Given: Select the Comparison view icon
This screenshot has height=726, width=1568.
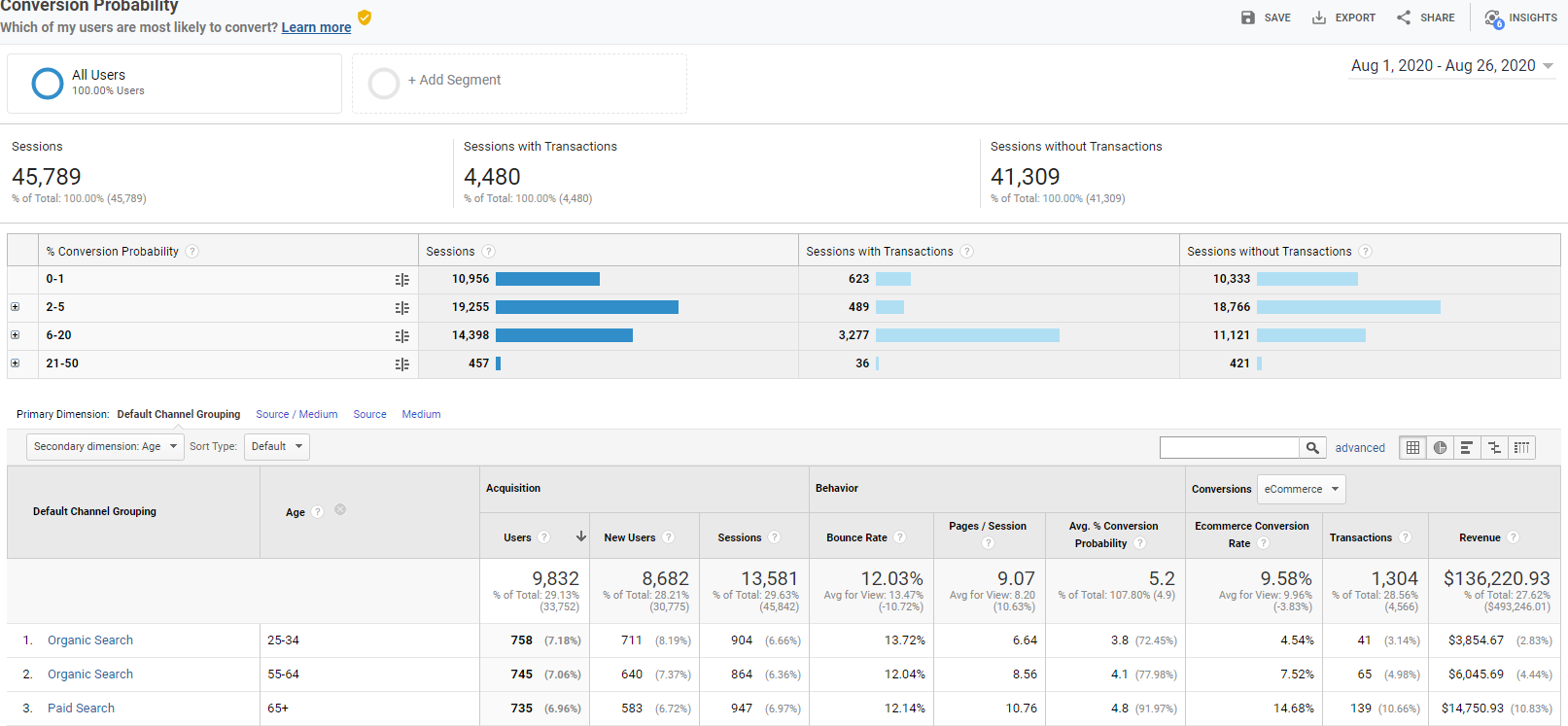Looking at the screenshot, I should (1494, 447).
